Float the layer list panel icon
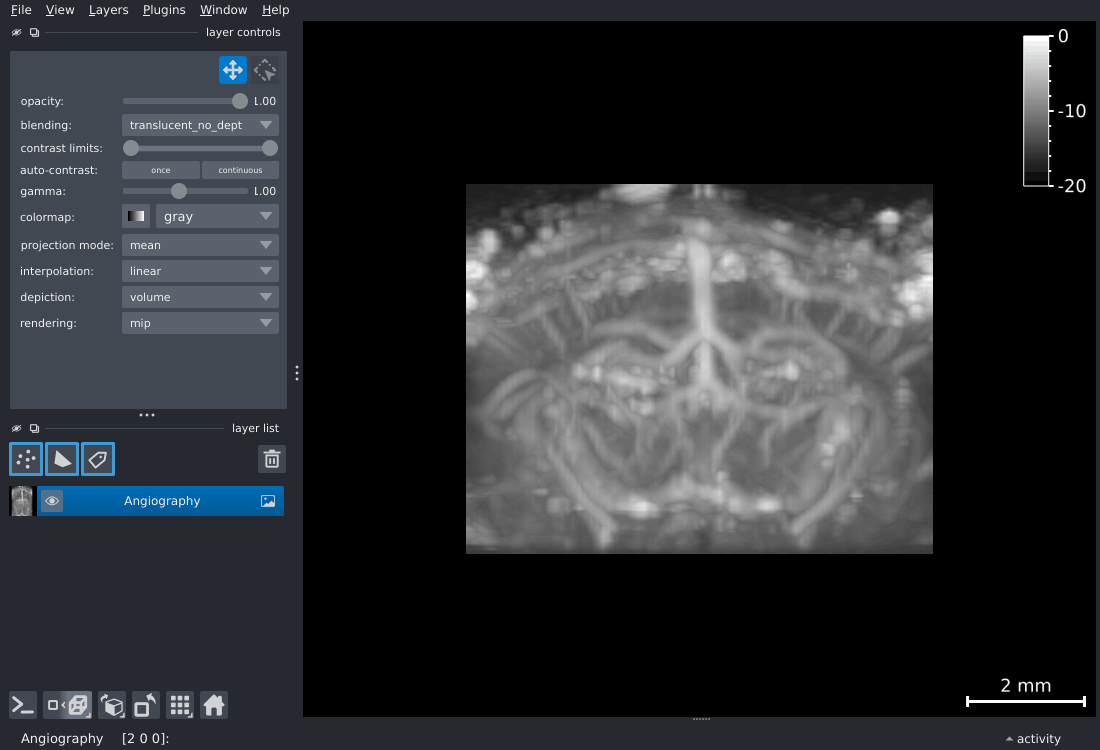Screen dimensions: 1100x750 click(x=34, y=428)
